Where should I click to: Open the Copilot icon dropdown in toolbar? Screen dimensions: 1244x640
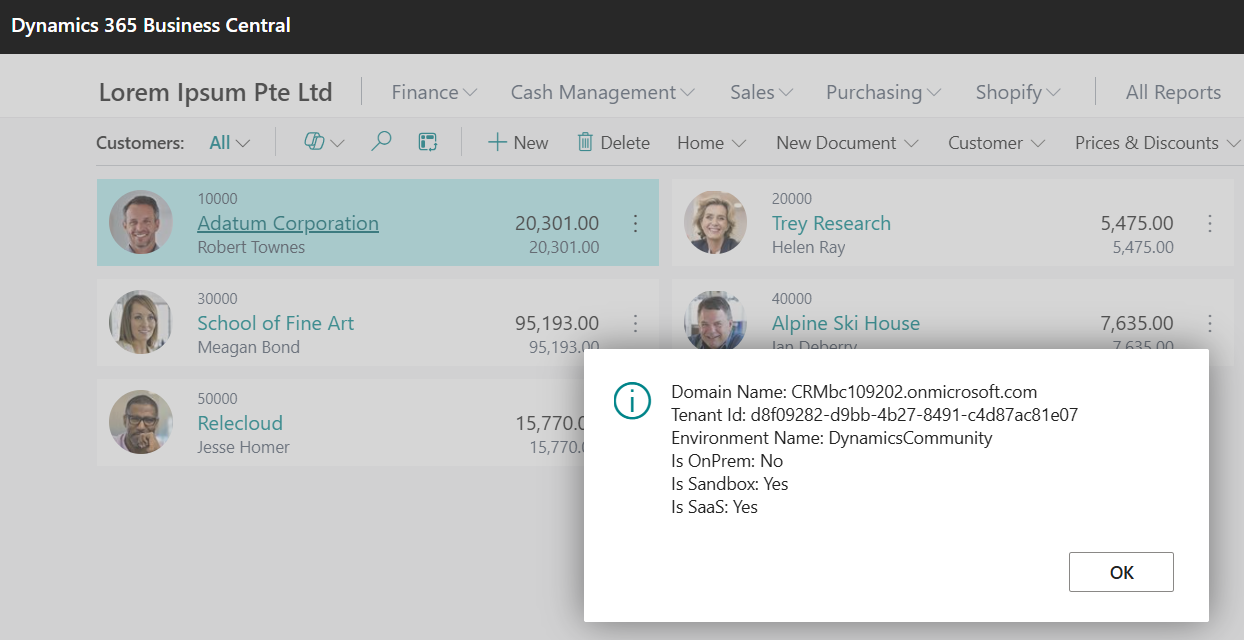(x=324, y=143)
